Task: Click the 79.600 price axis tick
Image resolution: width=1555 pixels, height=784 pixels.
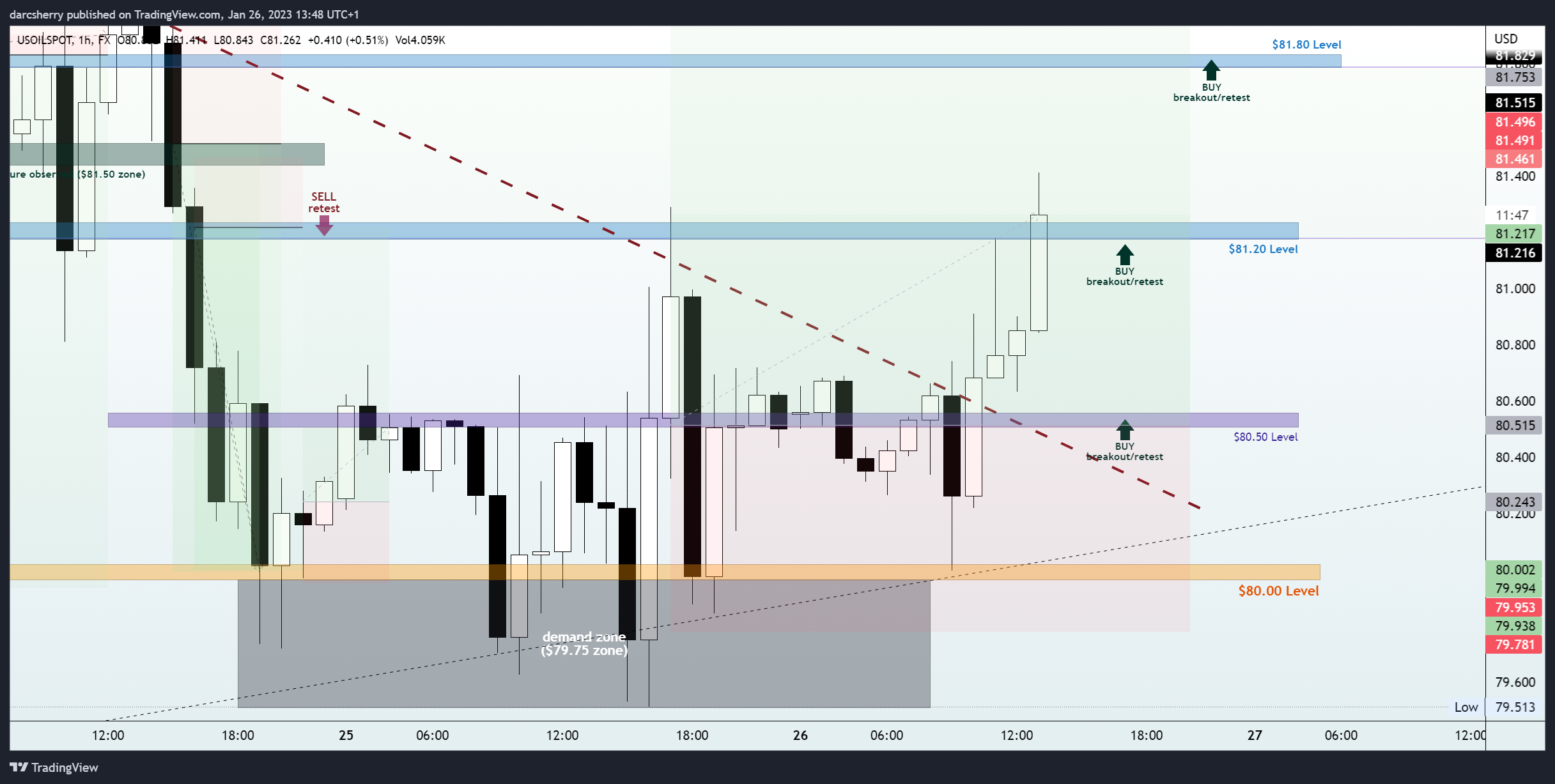Action: coord(1515,682)
